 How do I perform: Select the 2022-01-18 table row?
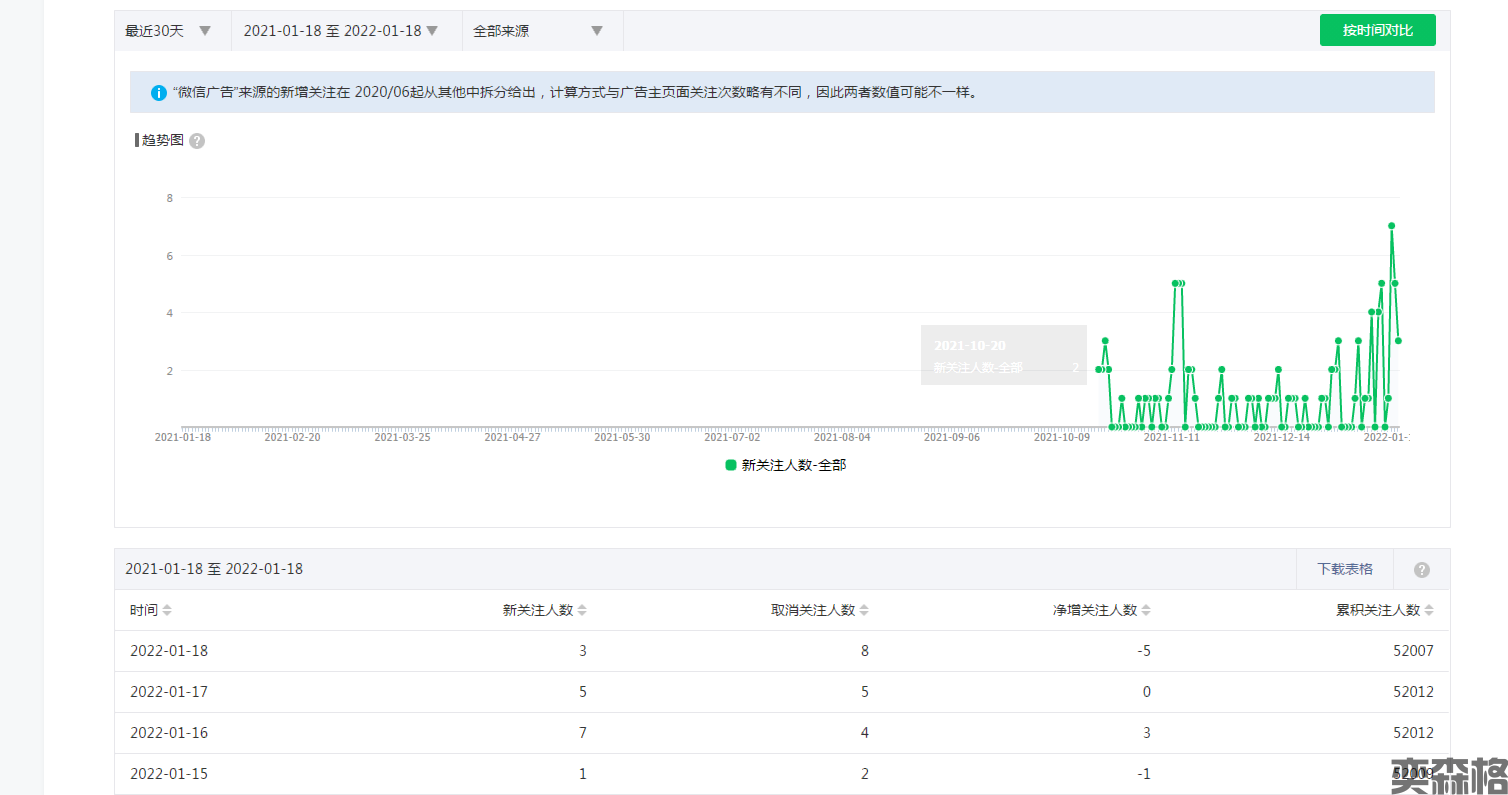point(780,651)
